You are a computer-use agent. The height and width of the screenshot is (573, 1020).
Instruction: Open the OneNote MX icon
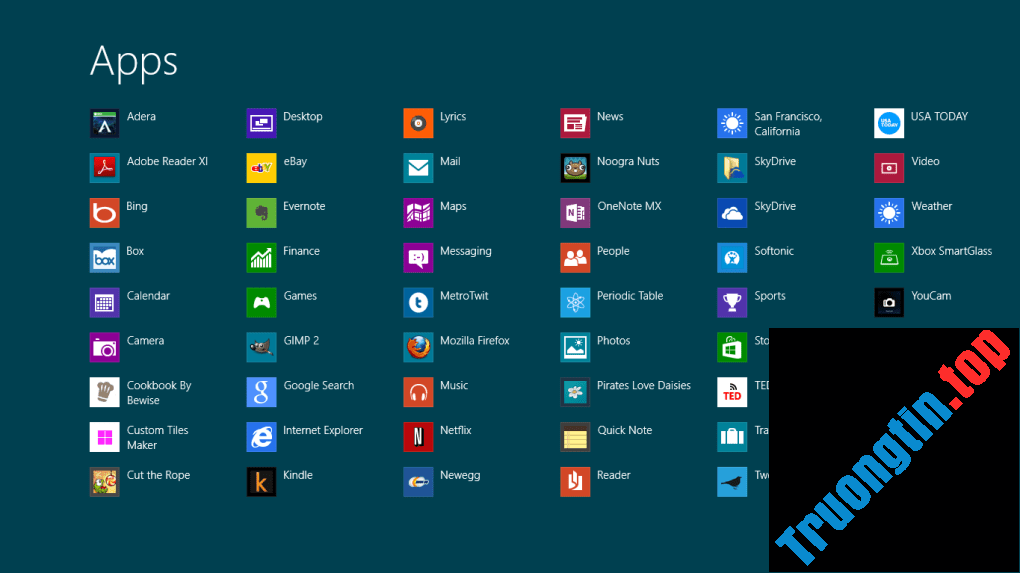[x=575, y=213]
